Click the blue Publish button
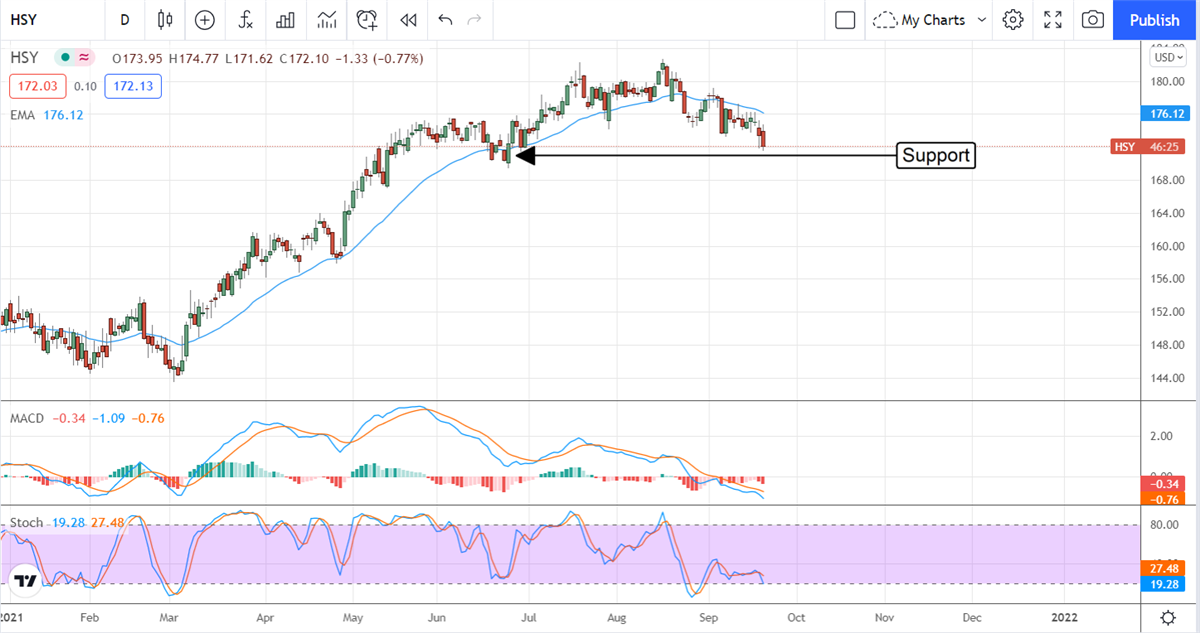 pyautogui.click(x=1155, y=19)
